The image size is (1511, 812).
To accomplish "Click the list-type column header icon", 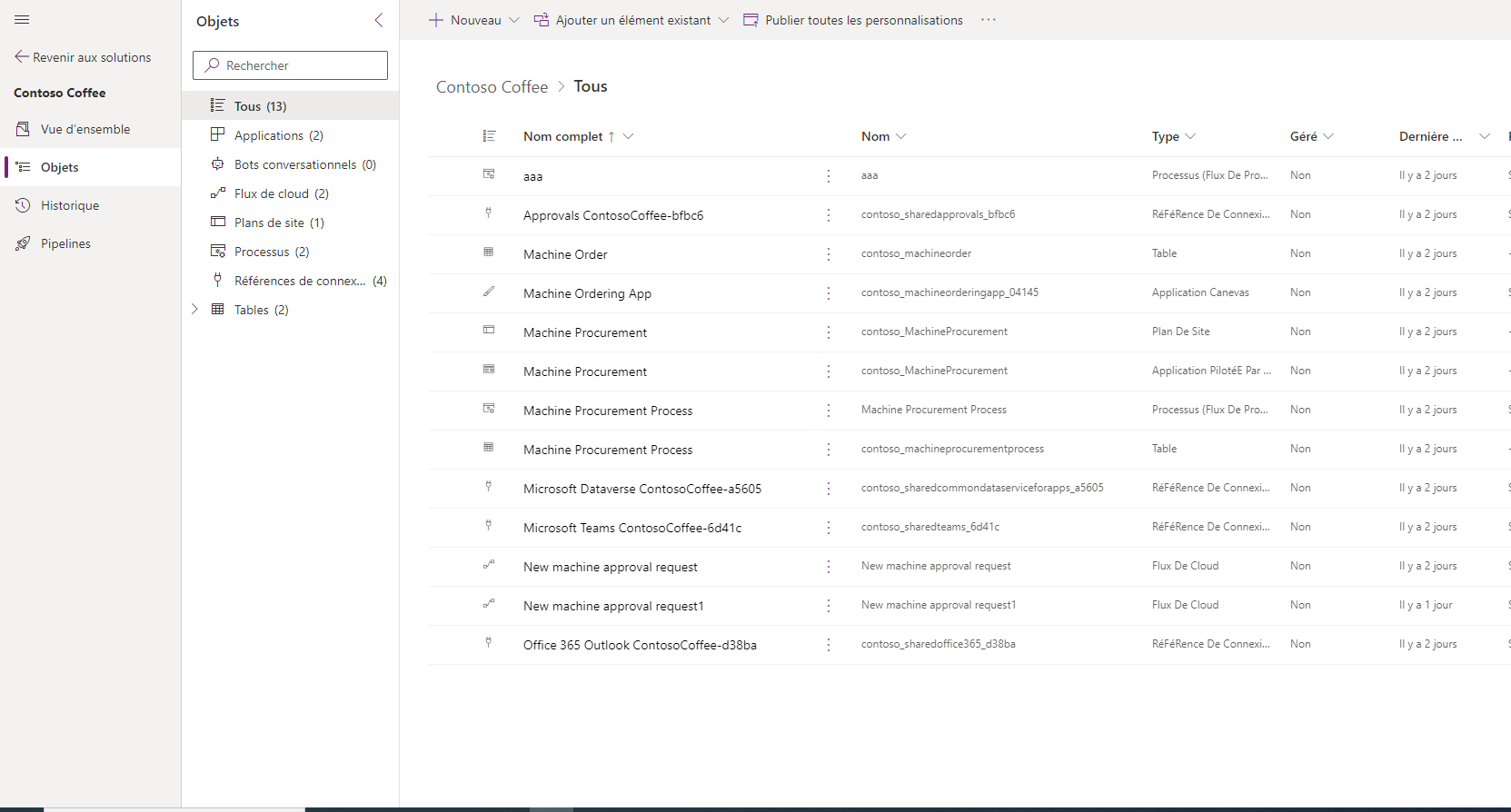I will [x=489, y=136].
